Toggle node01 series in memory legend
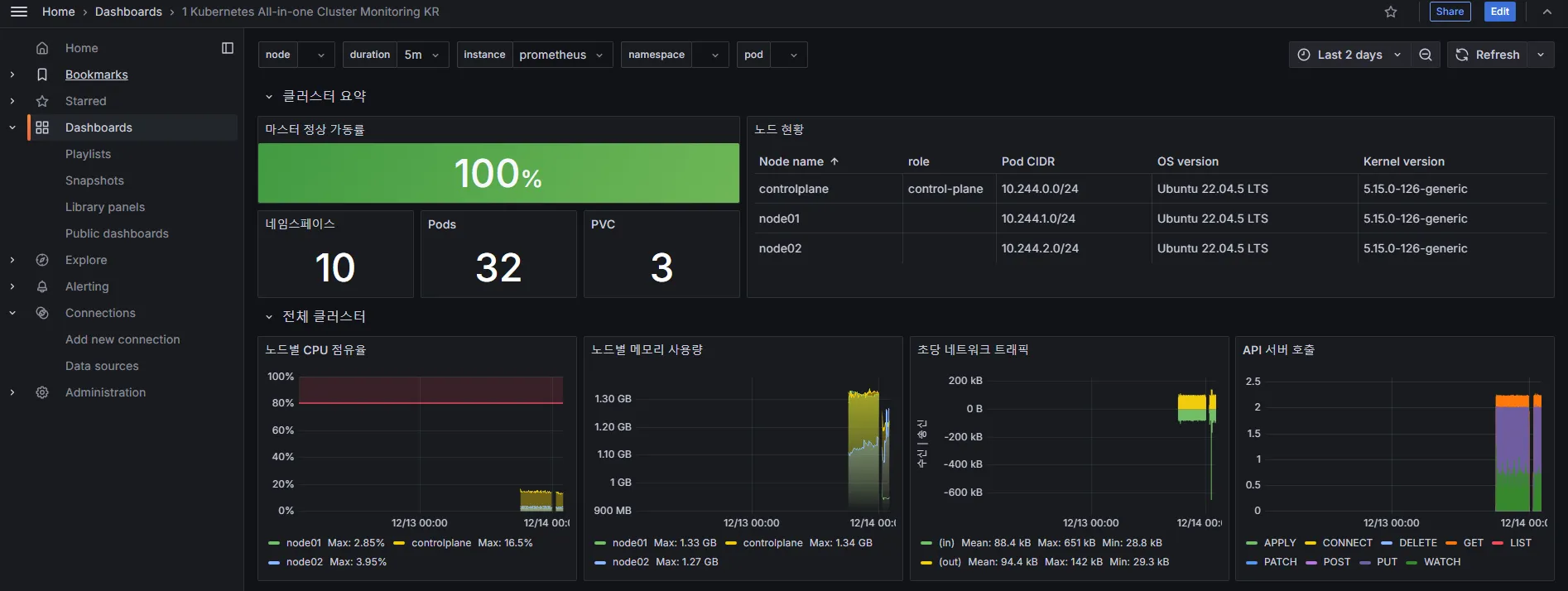 629,543
